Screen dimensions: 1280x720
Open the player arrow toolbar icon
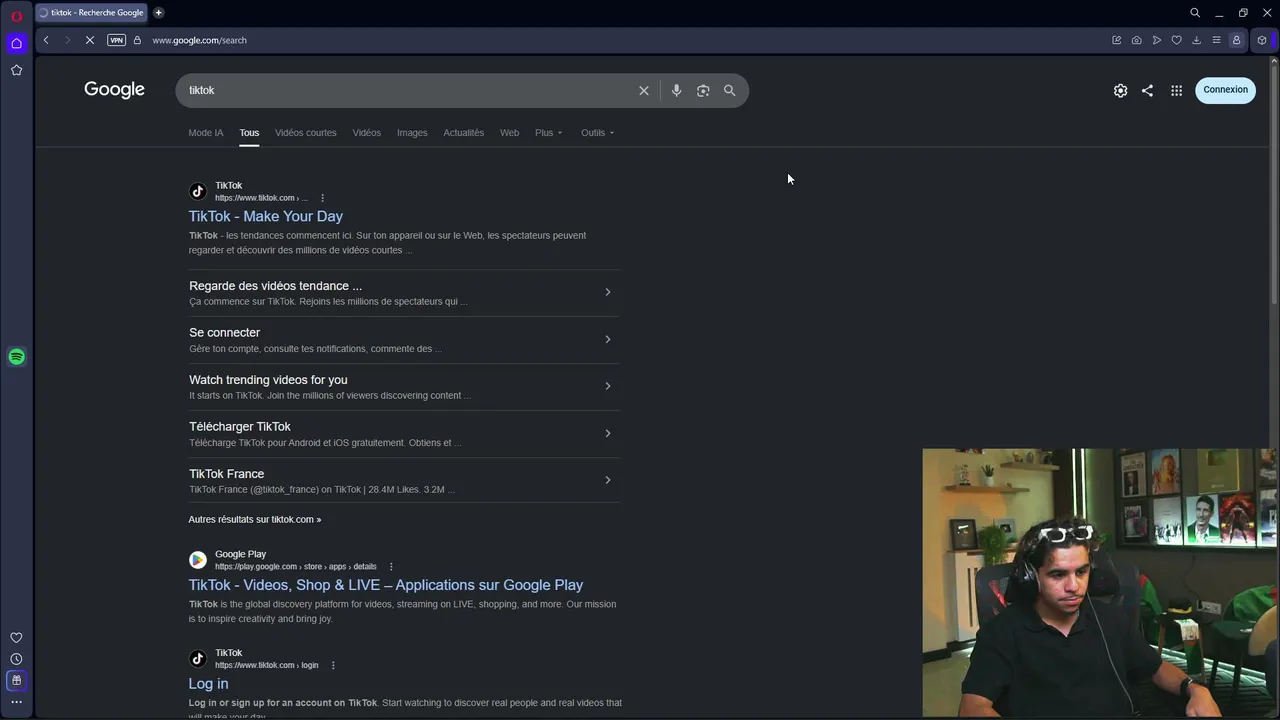(1156, 40)
